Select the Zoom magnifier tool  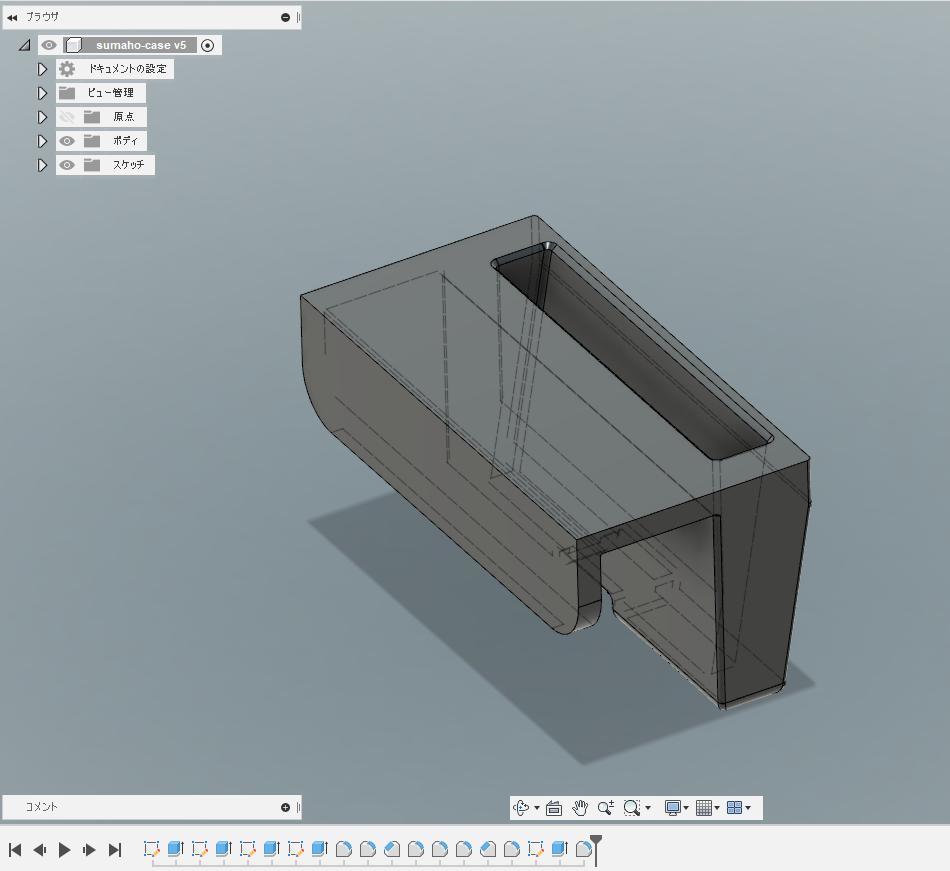605,807
